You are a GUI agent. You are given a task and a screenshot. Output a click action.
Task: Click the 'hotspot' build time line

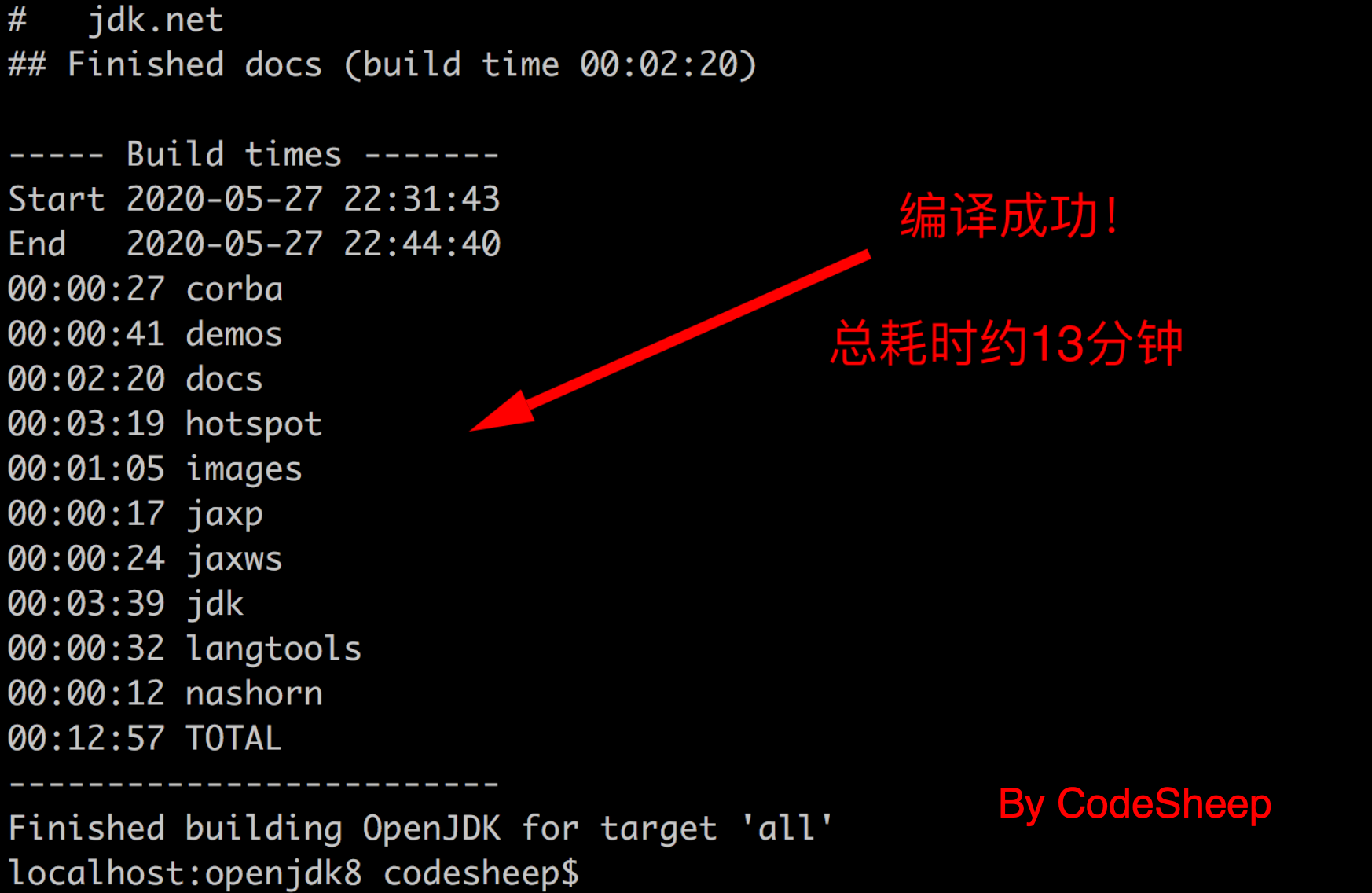[x=165, y=424]
